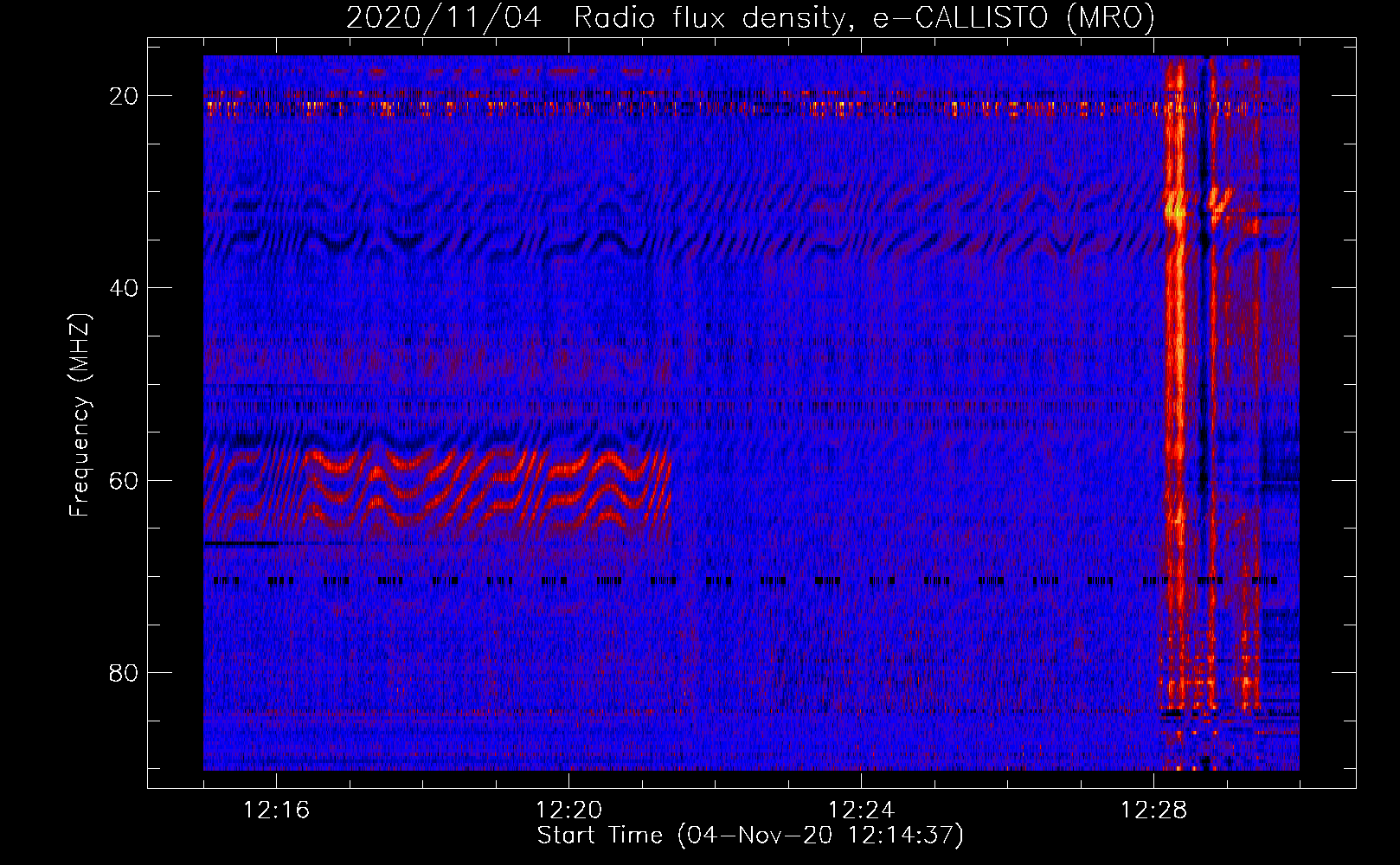Click the 'Frequency (MHZ)' axis label
The height and width of the screenshot is (865, 1400).
pyautogui.click(x=79, y=414)
